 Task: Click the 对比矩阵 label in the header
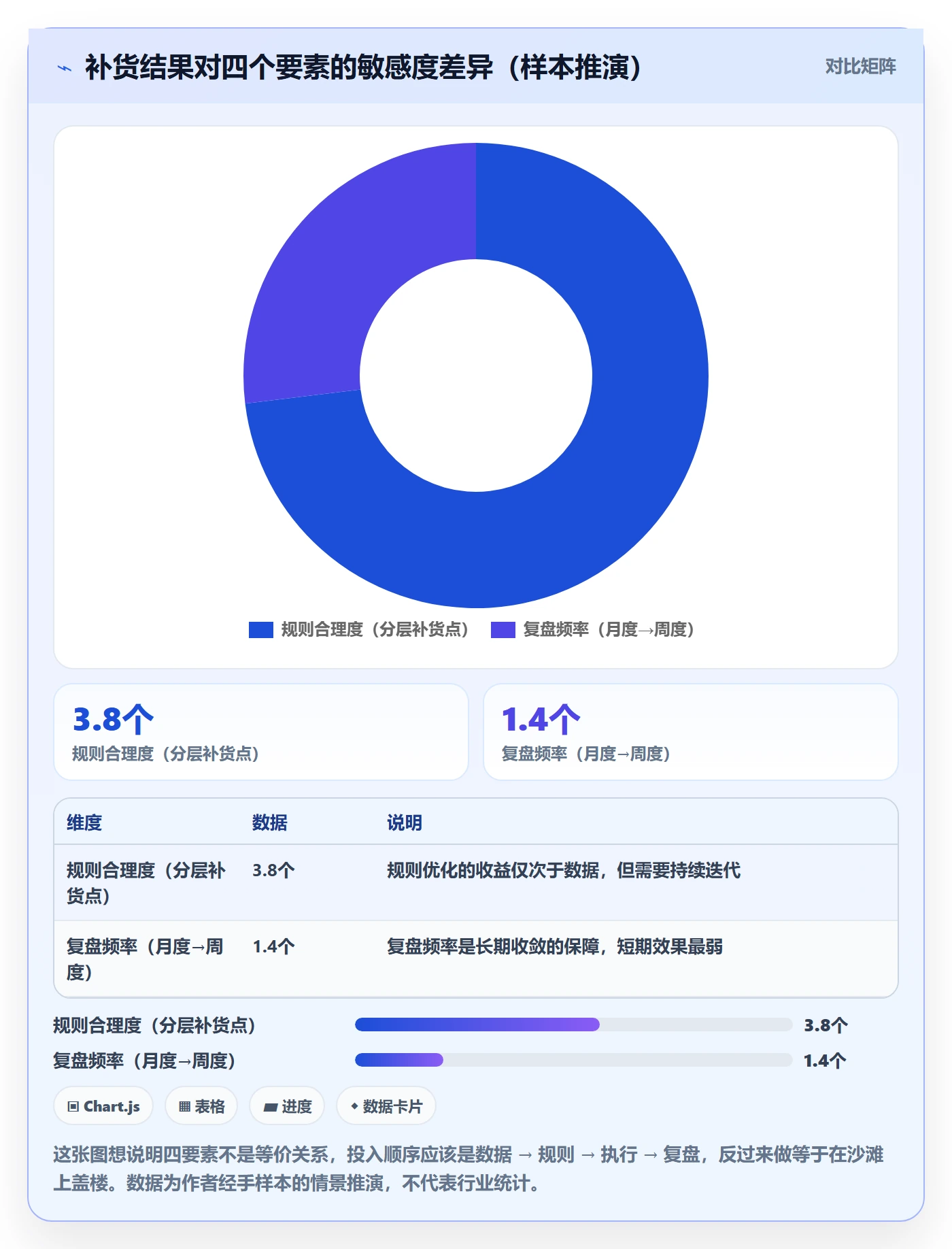(860, 66)
